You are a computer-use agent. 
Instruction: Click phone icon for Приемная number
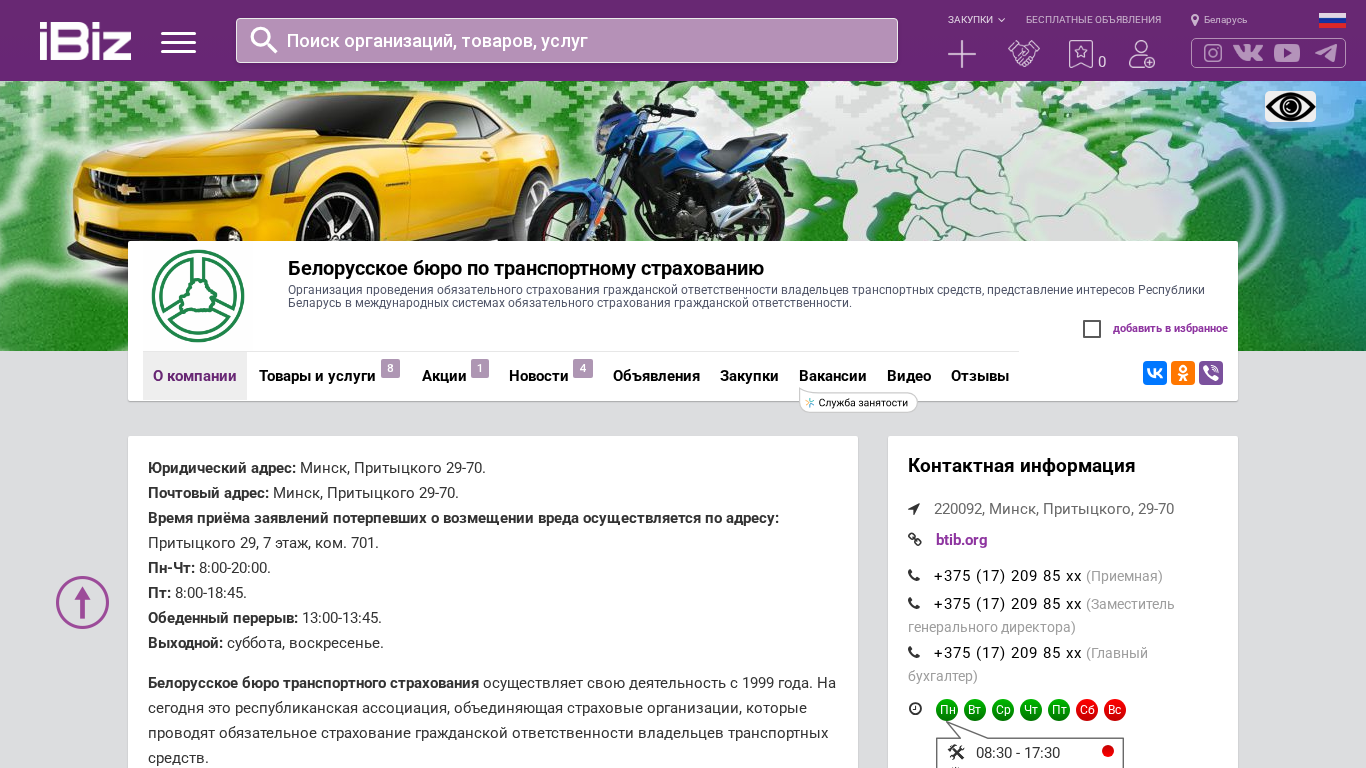tap(914, 575)
